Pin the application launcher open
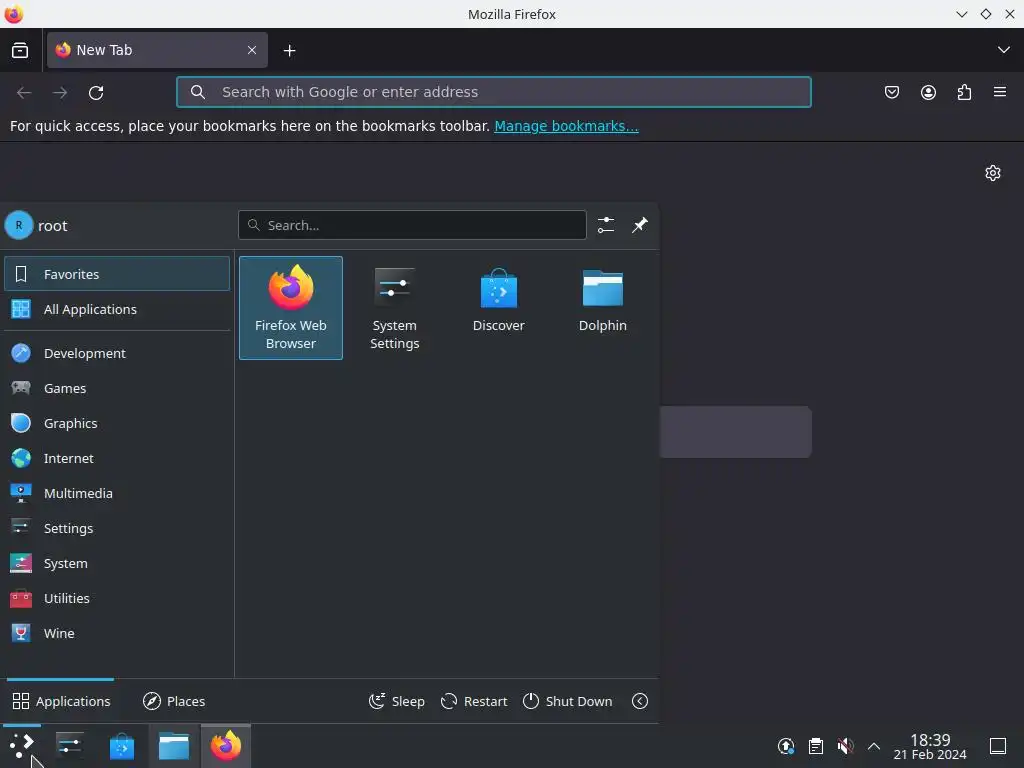This screenshot has height=768, width=1024. [x=640, y=225]
